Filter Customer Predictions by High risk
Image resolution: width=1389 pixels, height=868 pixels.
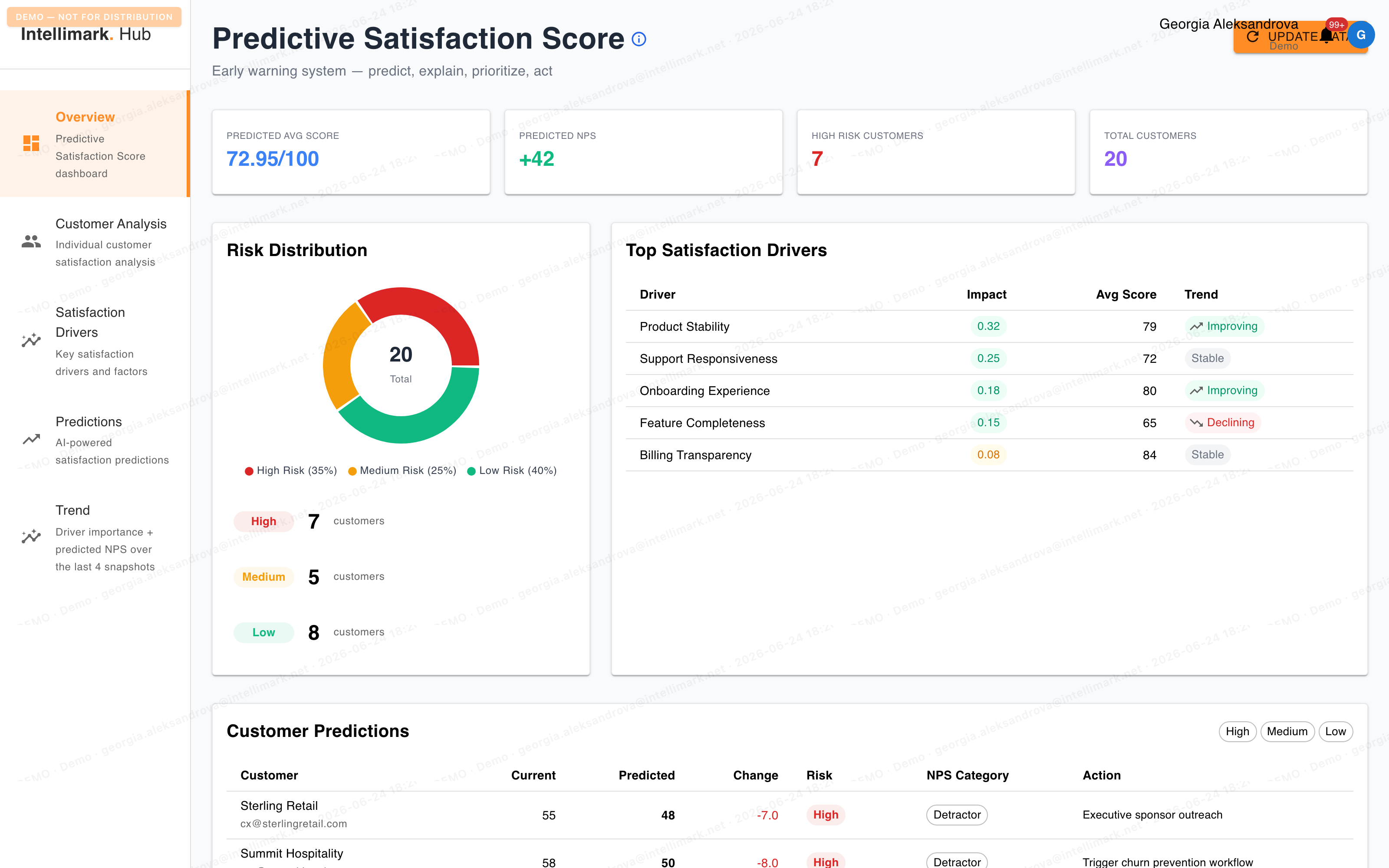tap(1238, 731)
